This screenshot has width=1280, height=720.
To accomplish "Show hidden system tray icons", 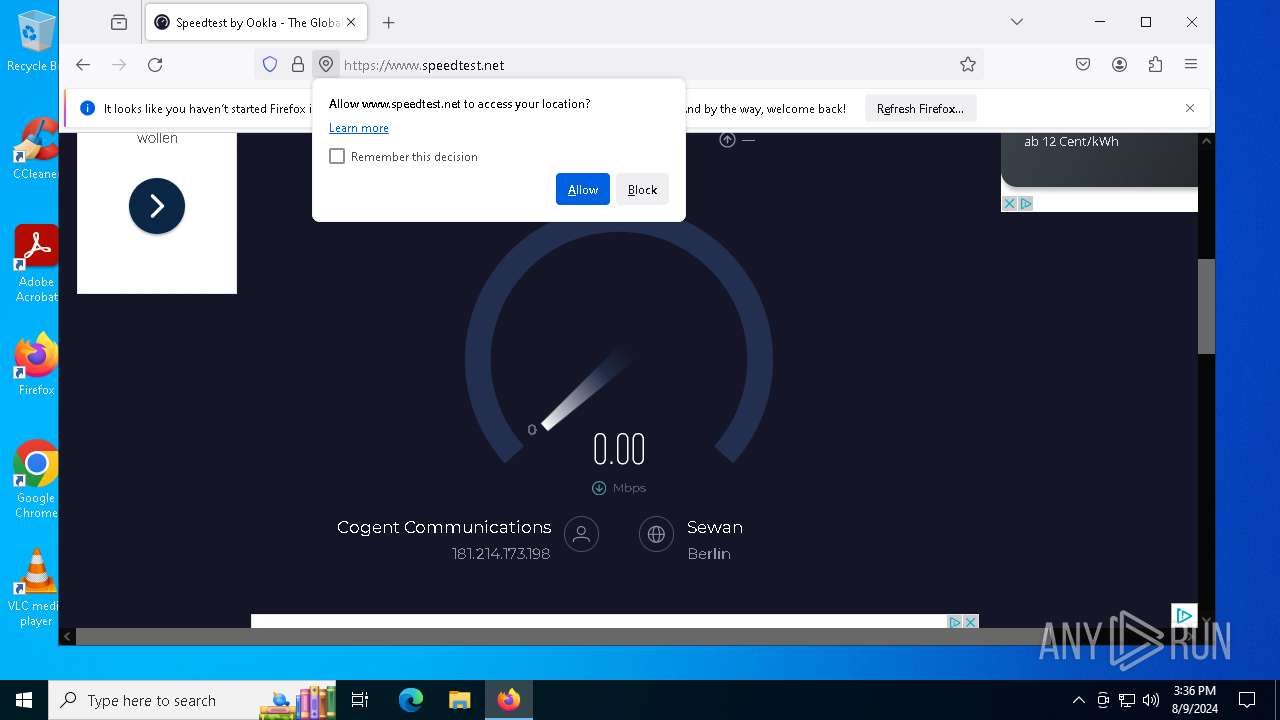I will click(x=1078, y=700).
